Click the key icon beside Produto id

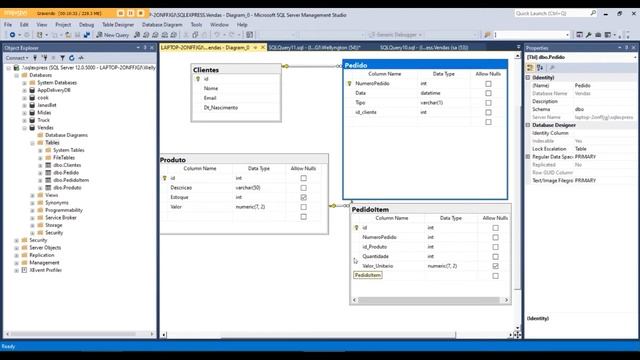165,178
